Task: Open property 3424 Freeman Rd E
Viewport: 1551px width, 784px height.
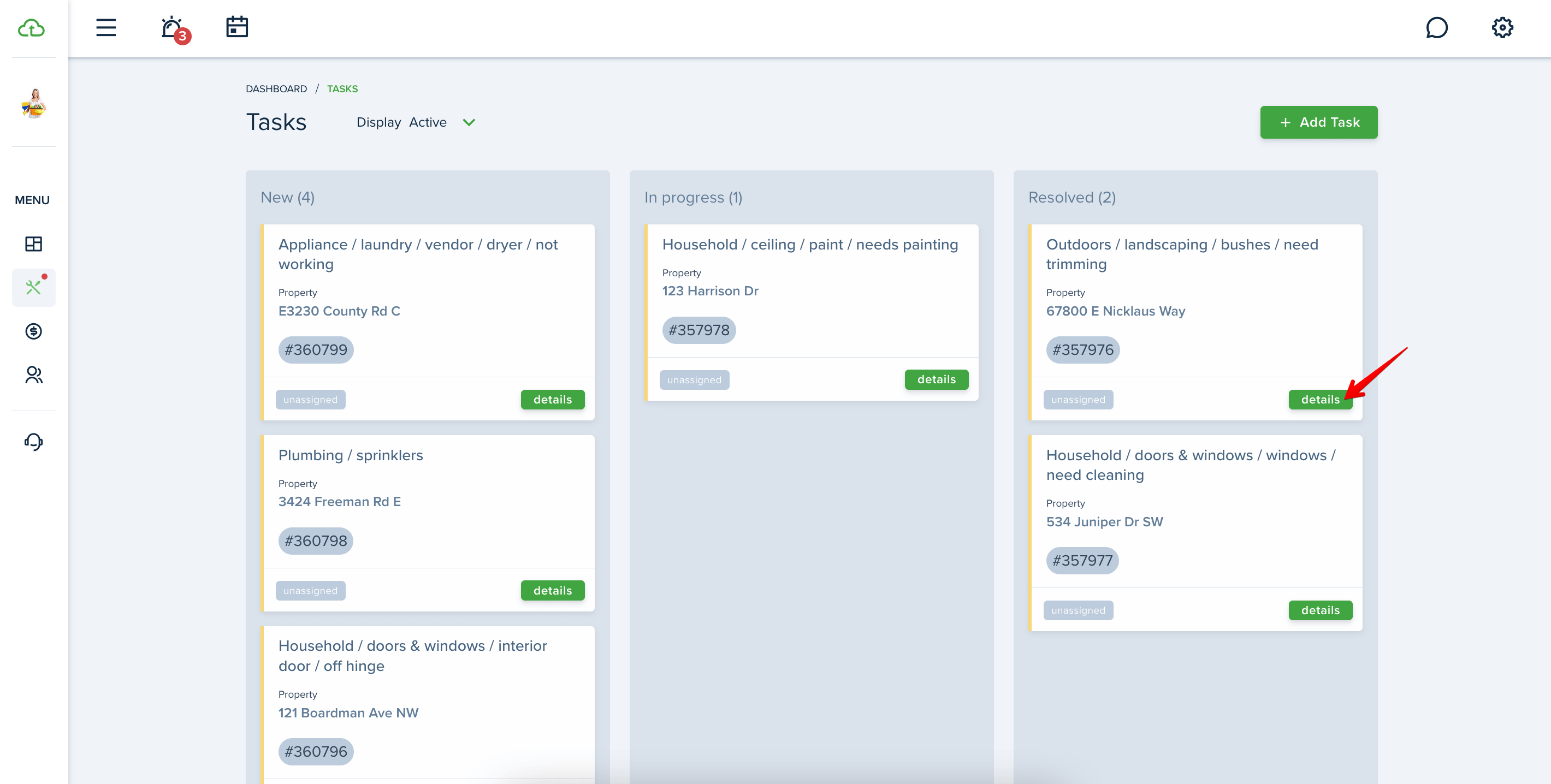Action: 340,502
